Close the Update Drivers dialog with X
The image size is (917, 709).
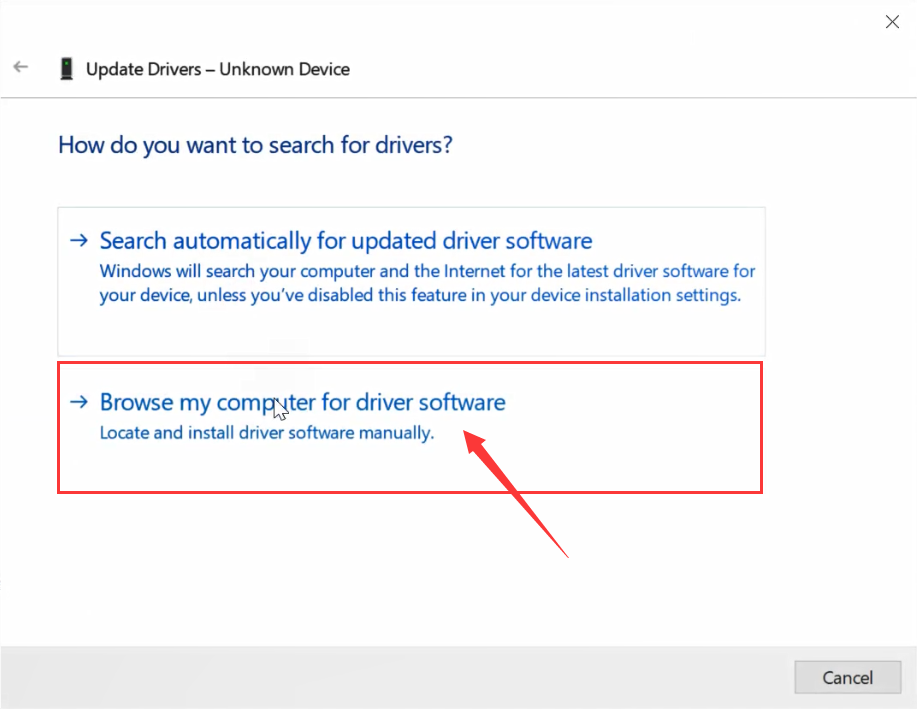(892, 22)
